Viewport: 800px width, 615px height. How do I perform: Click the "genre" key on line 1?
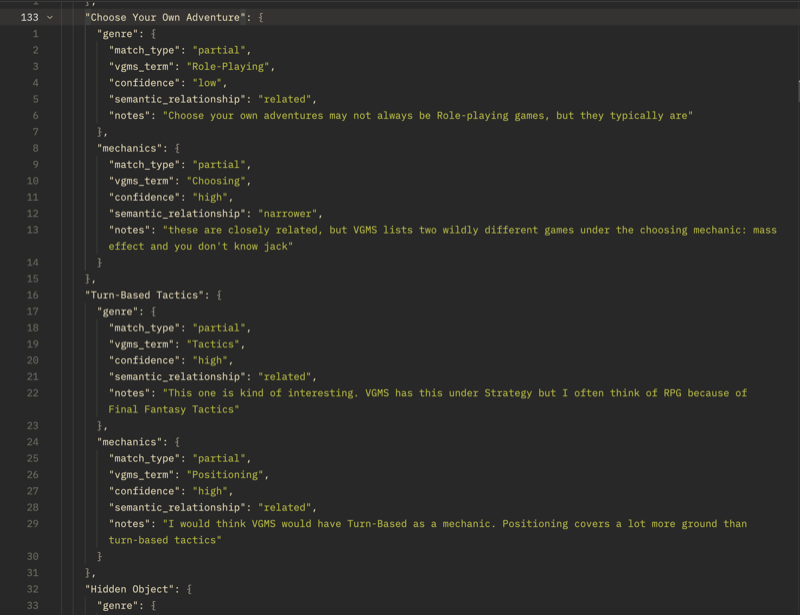tap(120, 34)
